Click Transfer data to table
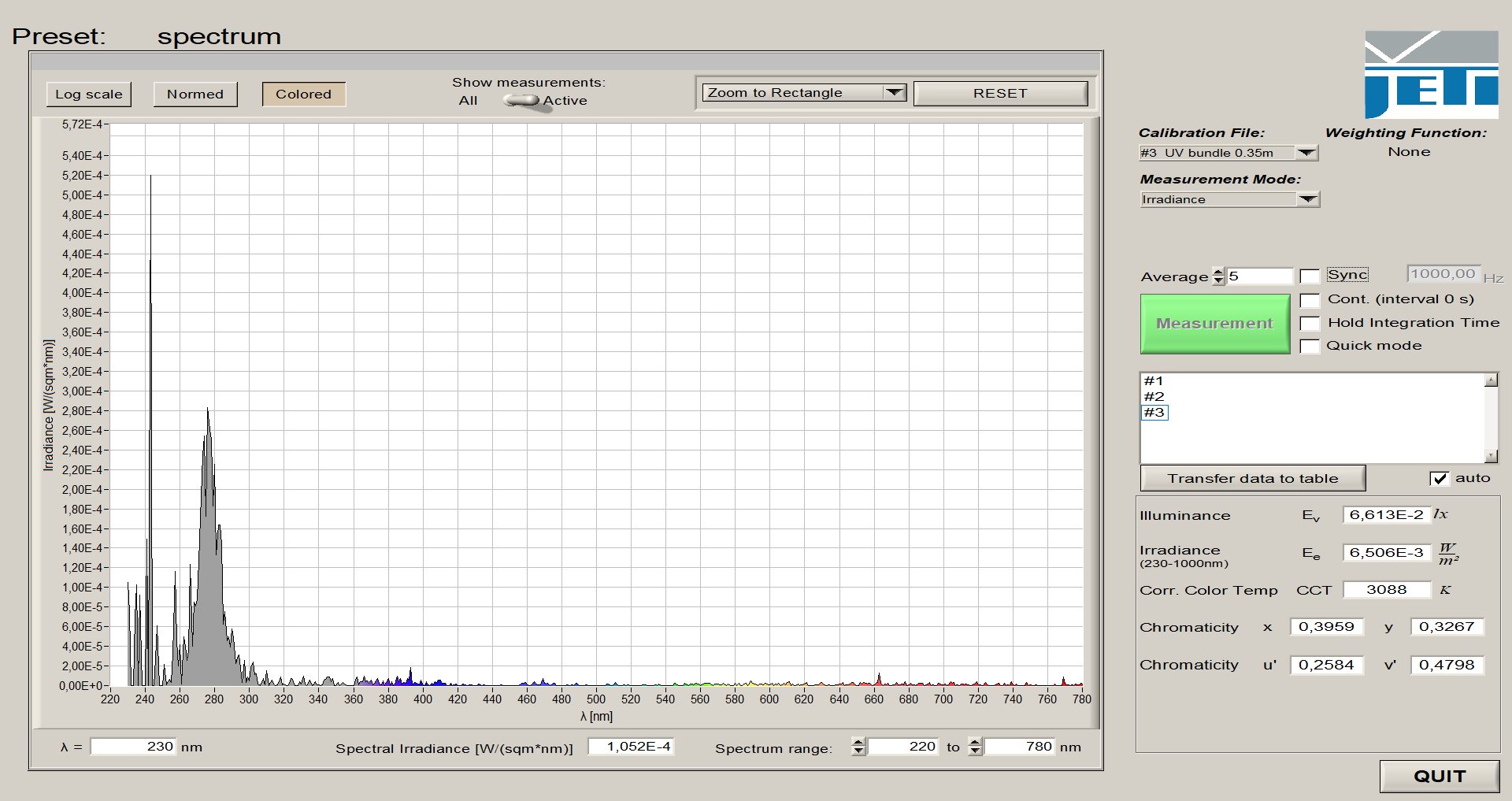Screen dimensions: 1512x801 tap(1252, 478)
